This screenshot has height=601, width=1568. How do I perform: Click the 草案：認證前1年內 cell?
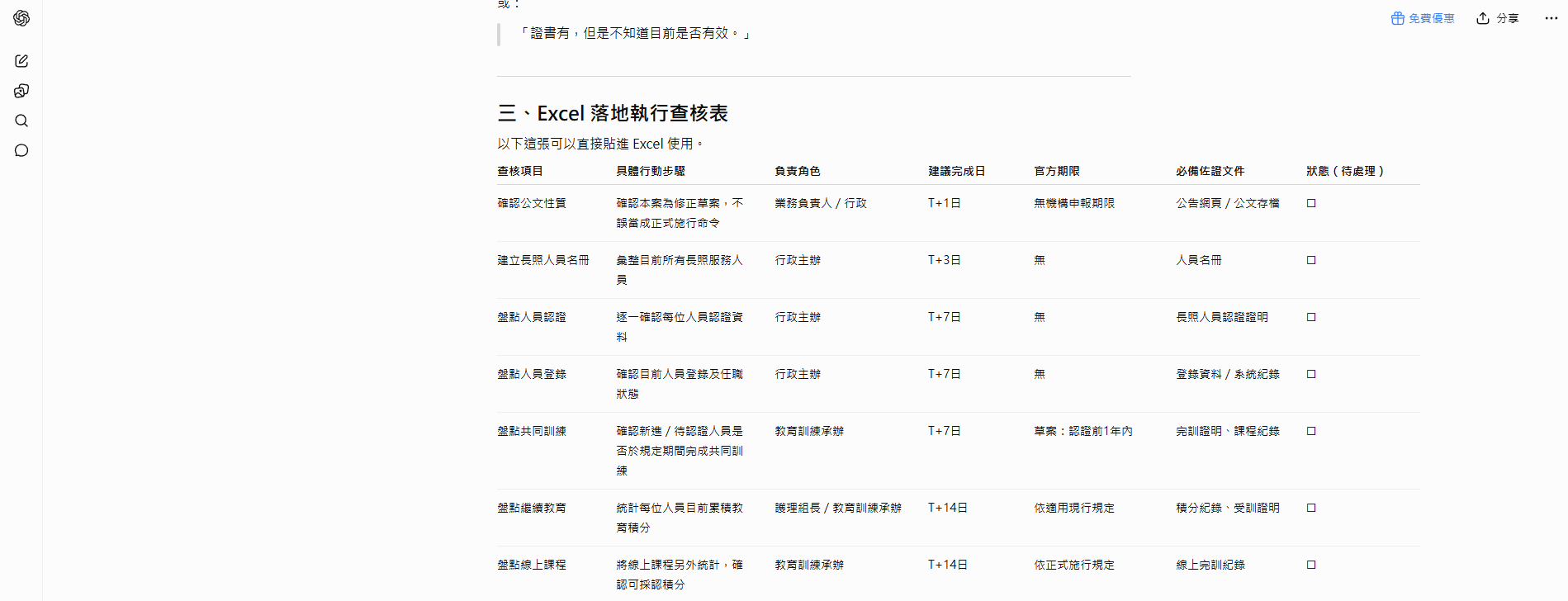pos(1083,431)
